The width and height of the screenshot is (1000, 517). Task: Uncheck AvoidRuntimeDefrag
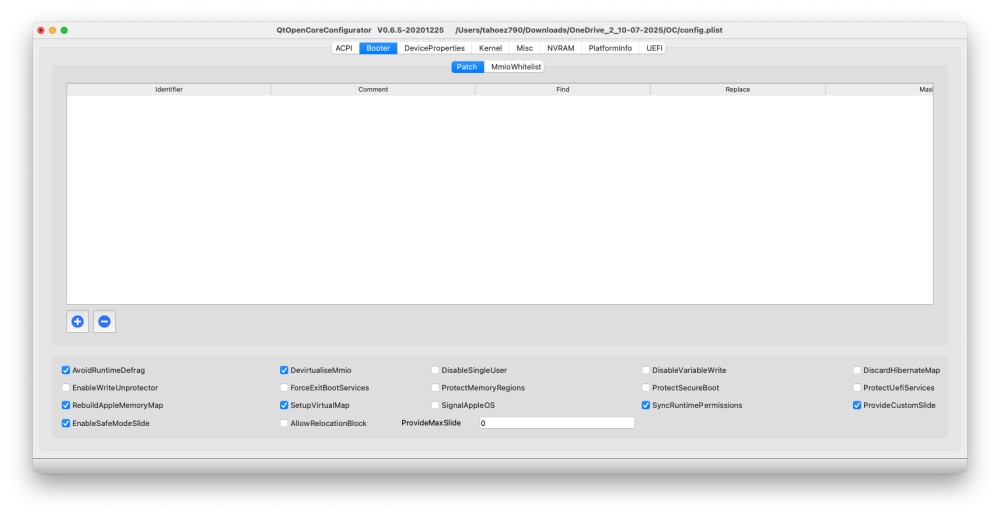66,370
